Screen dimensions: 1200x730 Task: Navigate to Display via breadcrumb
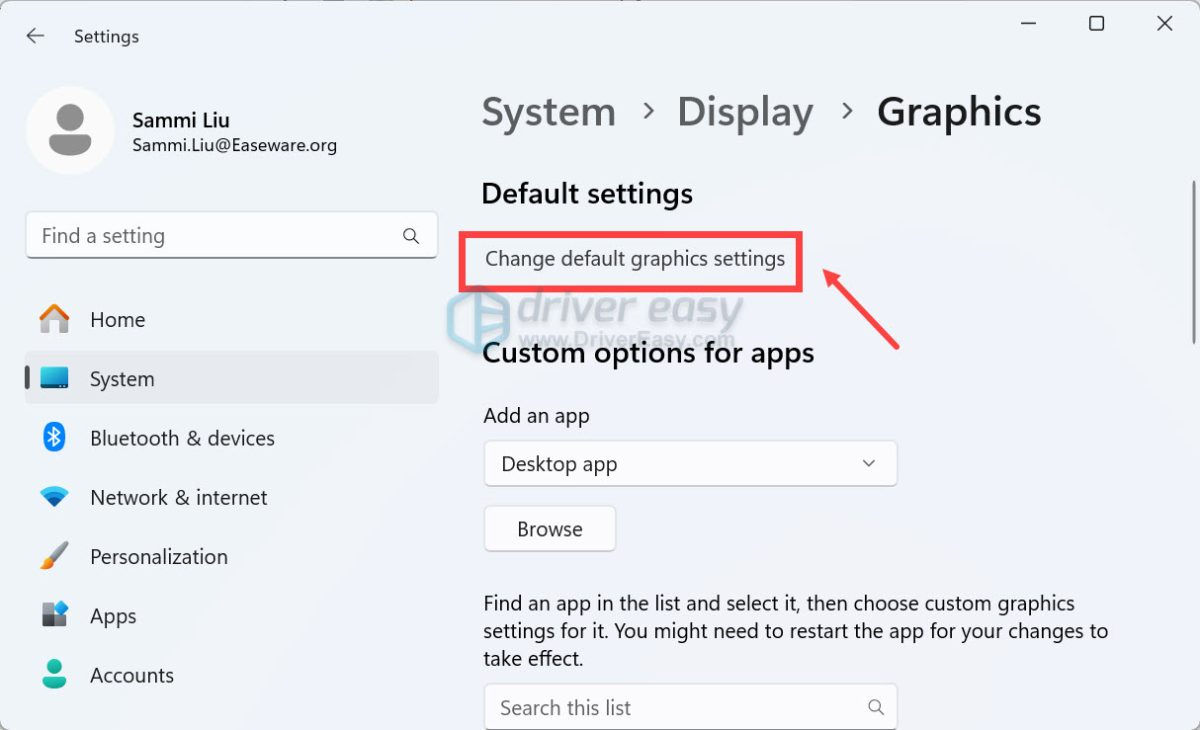pos(745,112)
